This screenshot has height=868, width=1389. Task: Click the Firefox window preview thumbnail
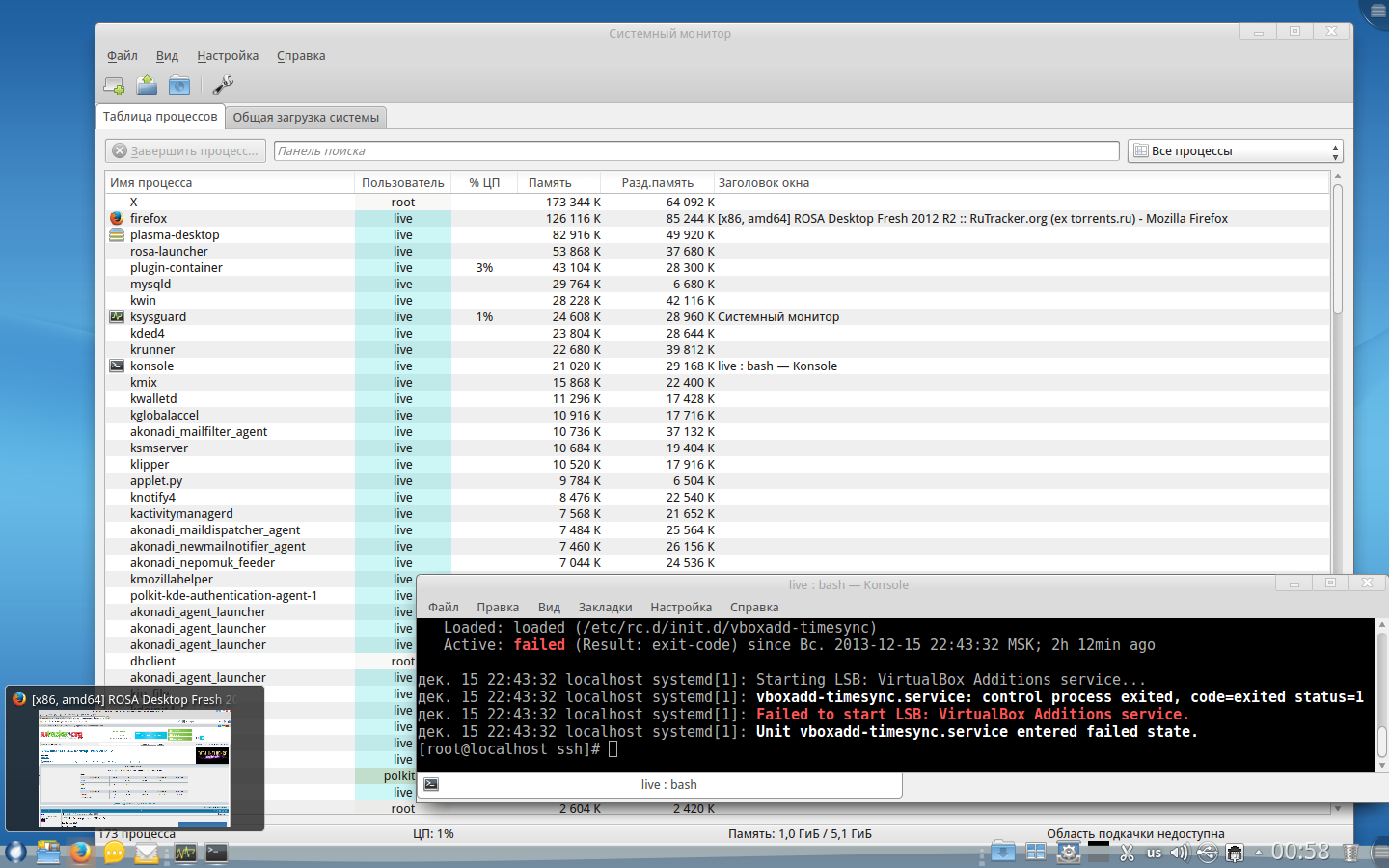click(x=135, y=769)
